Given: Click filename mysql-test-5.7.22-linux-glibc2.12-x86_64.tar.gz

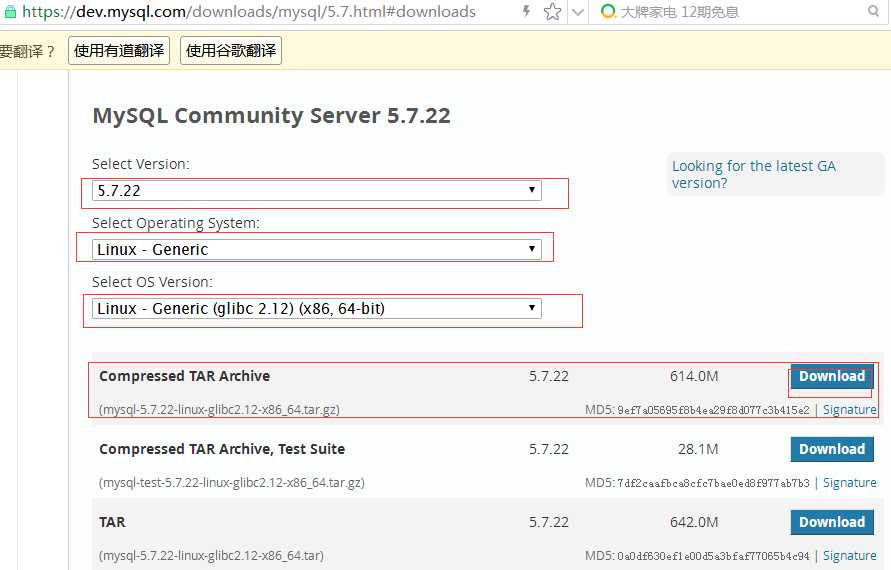Looking at the screenshot, I should click(x=232, y=482).
